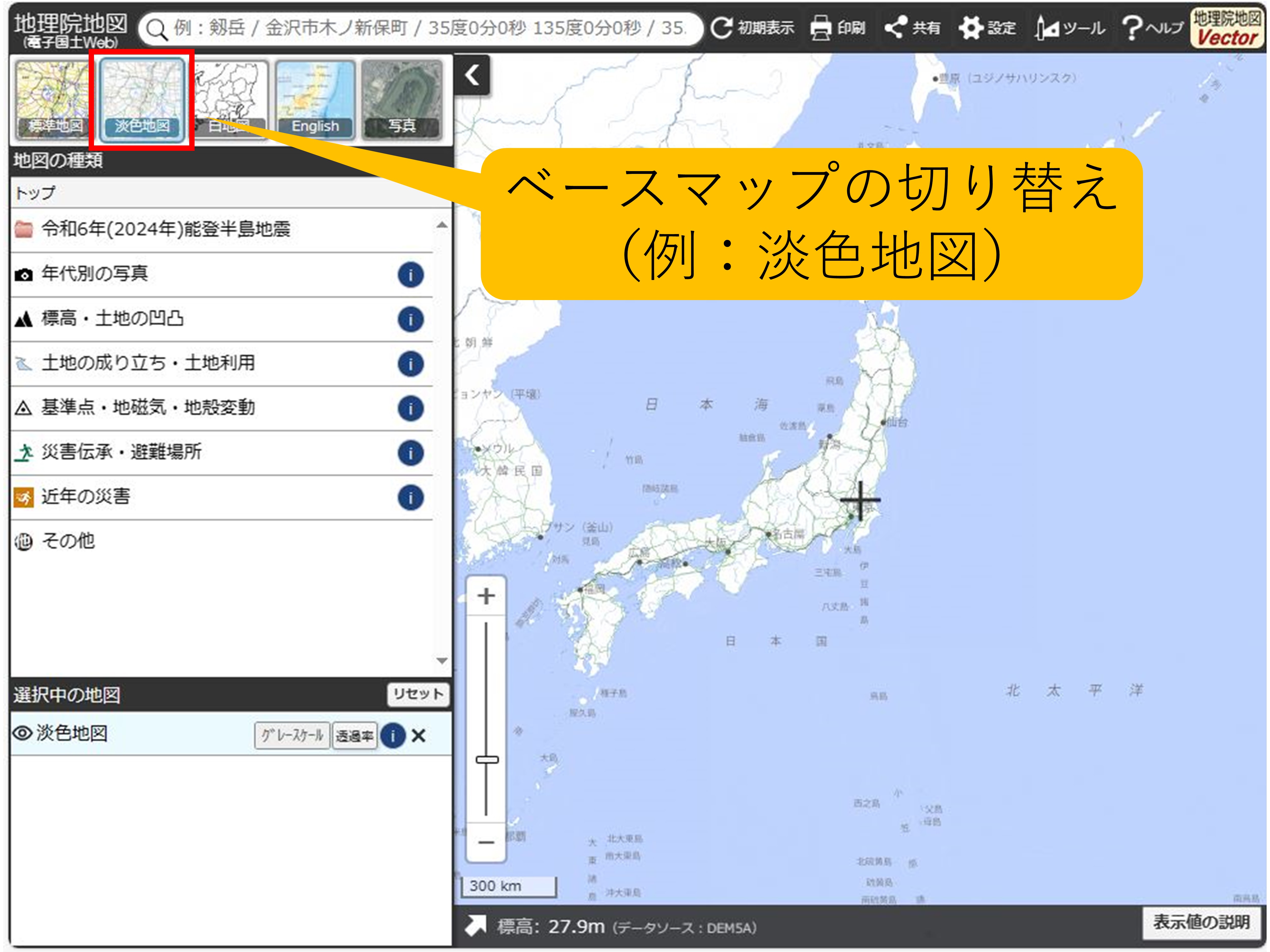Show info for 災害伝承・避難場所
Image resolution: width=1270 pixels, height=952 pixels.
pos(410,453)
